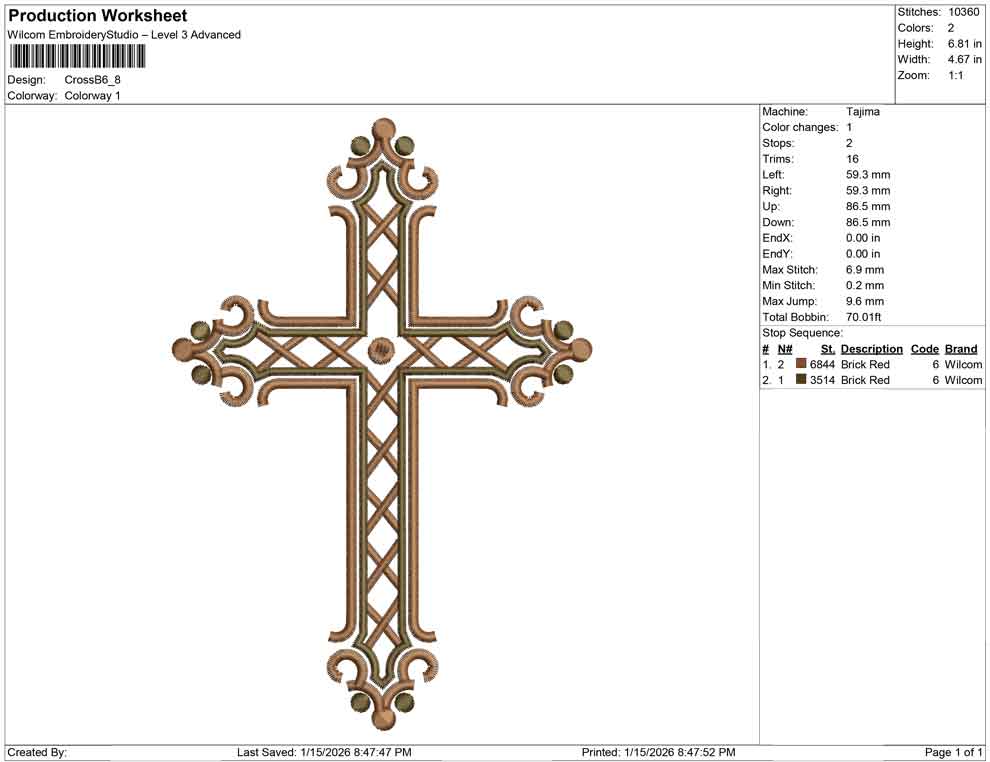Viewport: 990px width, 762px height.
Task: Click the Wilcom brand entry in row 1
Action: tap(961, 364)
